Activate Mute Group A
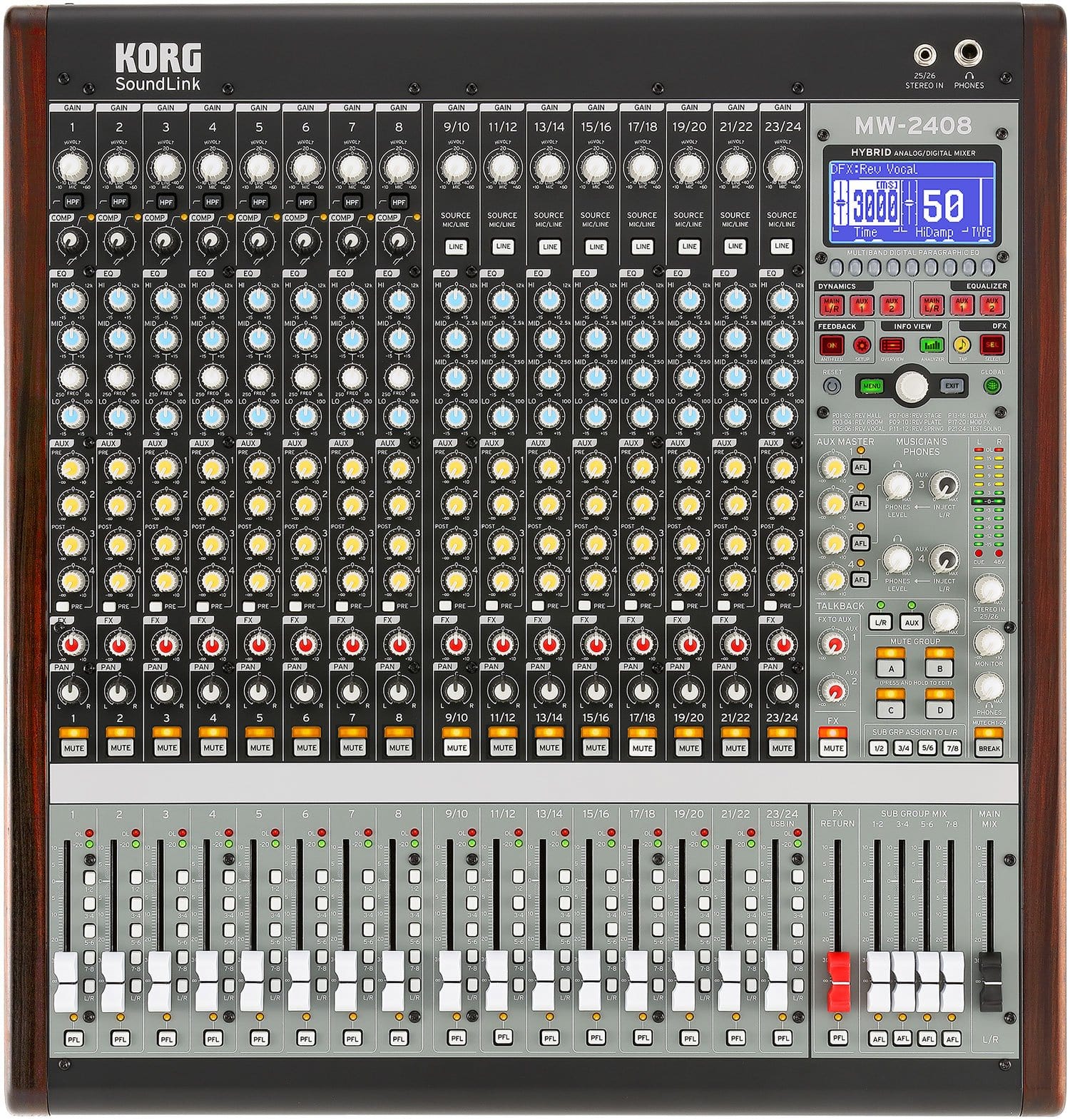1070x1120 pixels. pyautogui.click(x=891, y=669)
